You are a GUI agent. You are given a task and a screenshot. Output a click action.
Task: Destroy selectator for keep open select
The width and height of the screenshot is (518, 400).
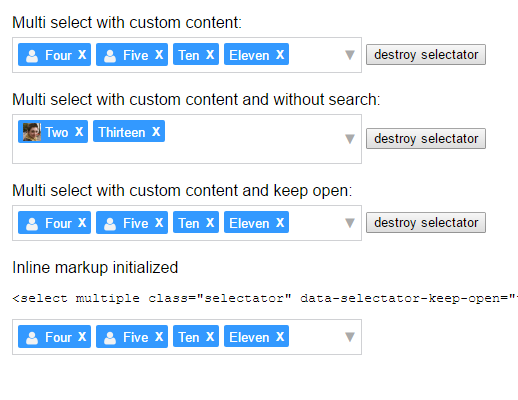(426, 223)
